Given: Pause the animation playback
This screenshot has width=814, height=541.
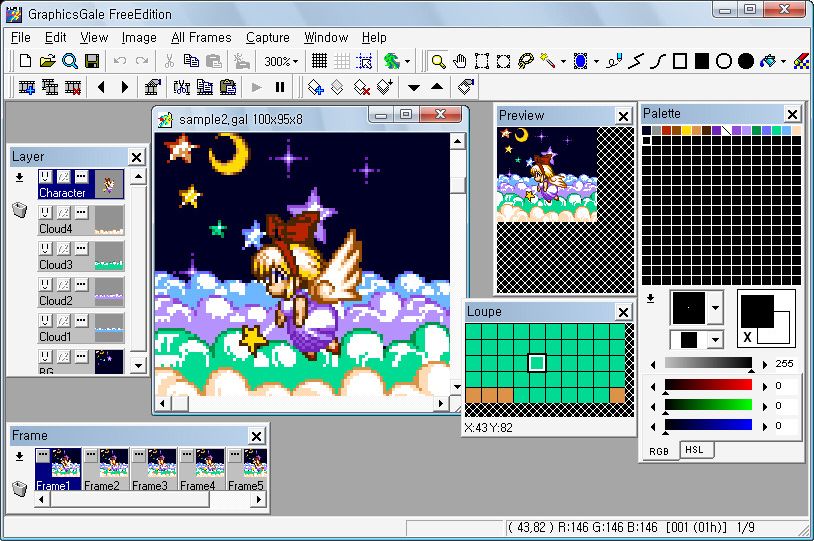Looking at the screenshot, I should (280, 87).
